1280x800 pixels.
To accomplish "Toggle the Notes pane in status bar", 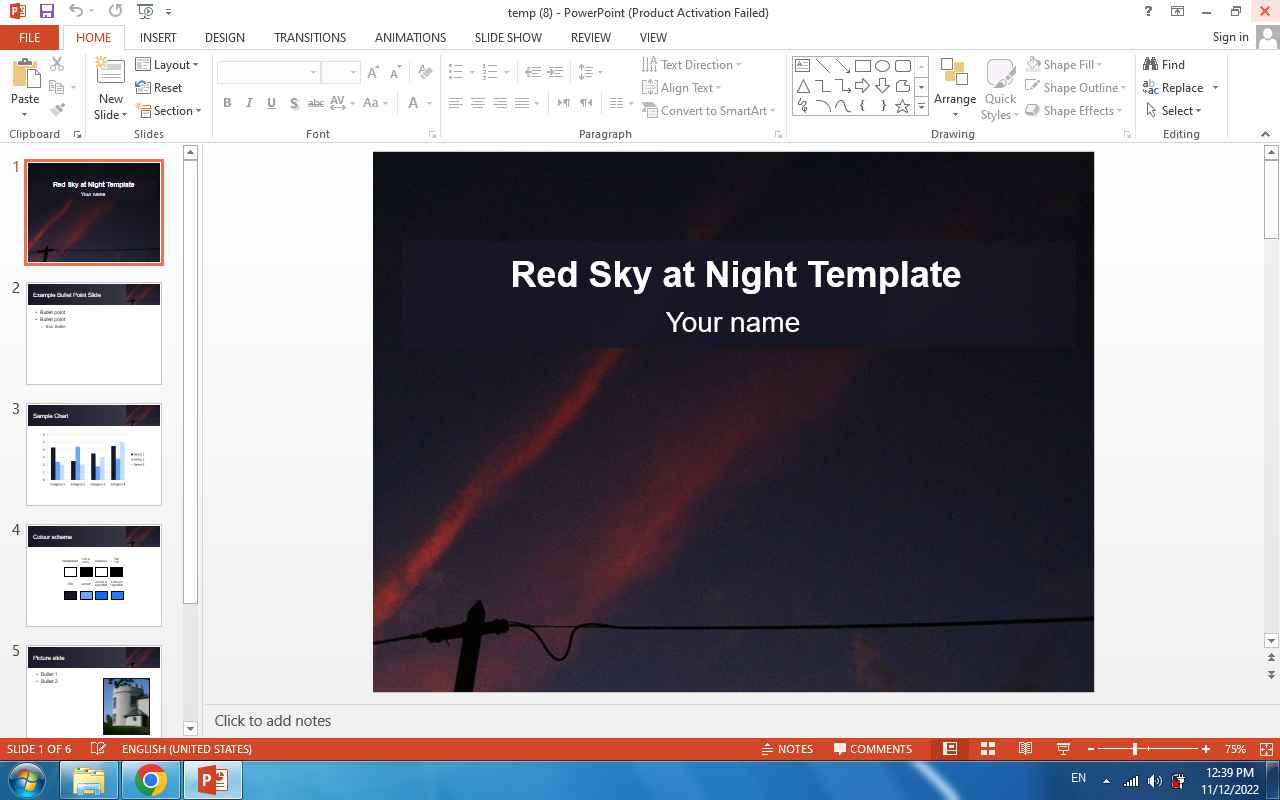I will pyautogui.click(x=787, y=749).
